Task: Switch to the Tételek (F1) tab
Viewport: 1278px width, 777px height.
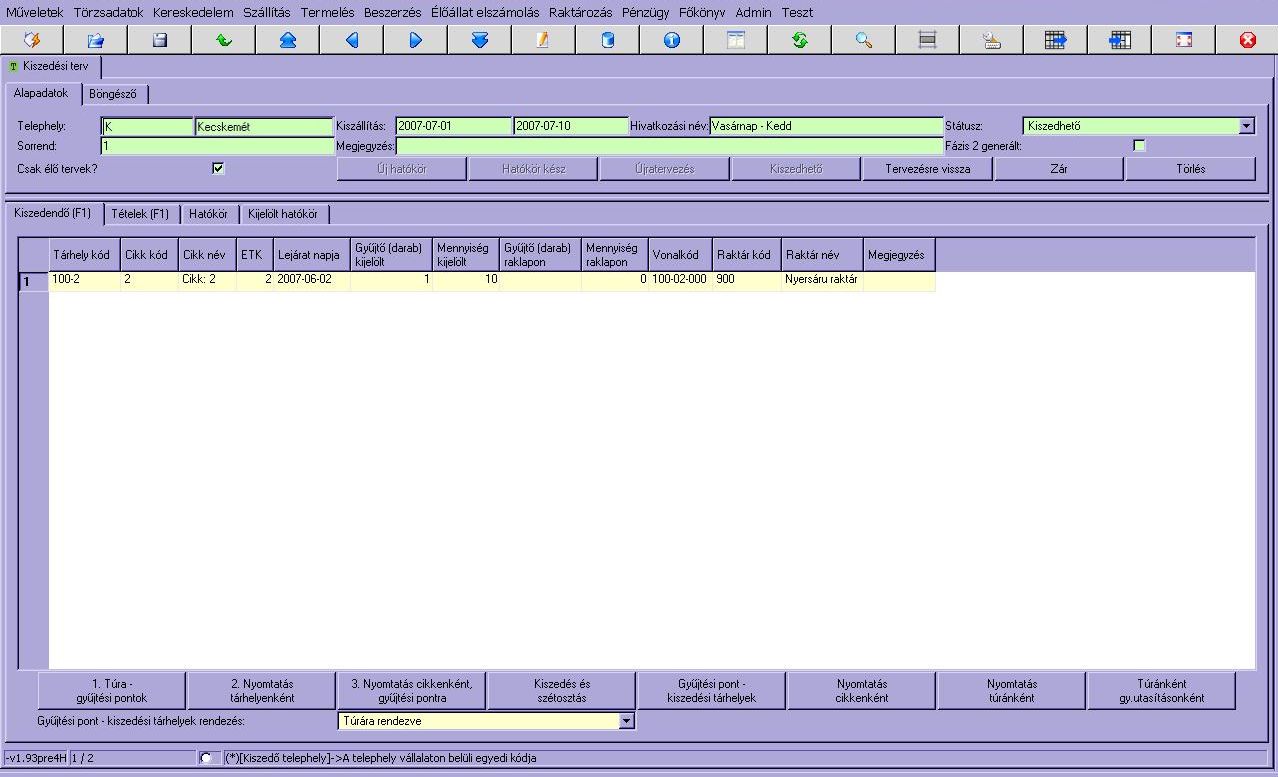Action: pos(140,214)
